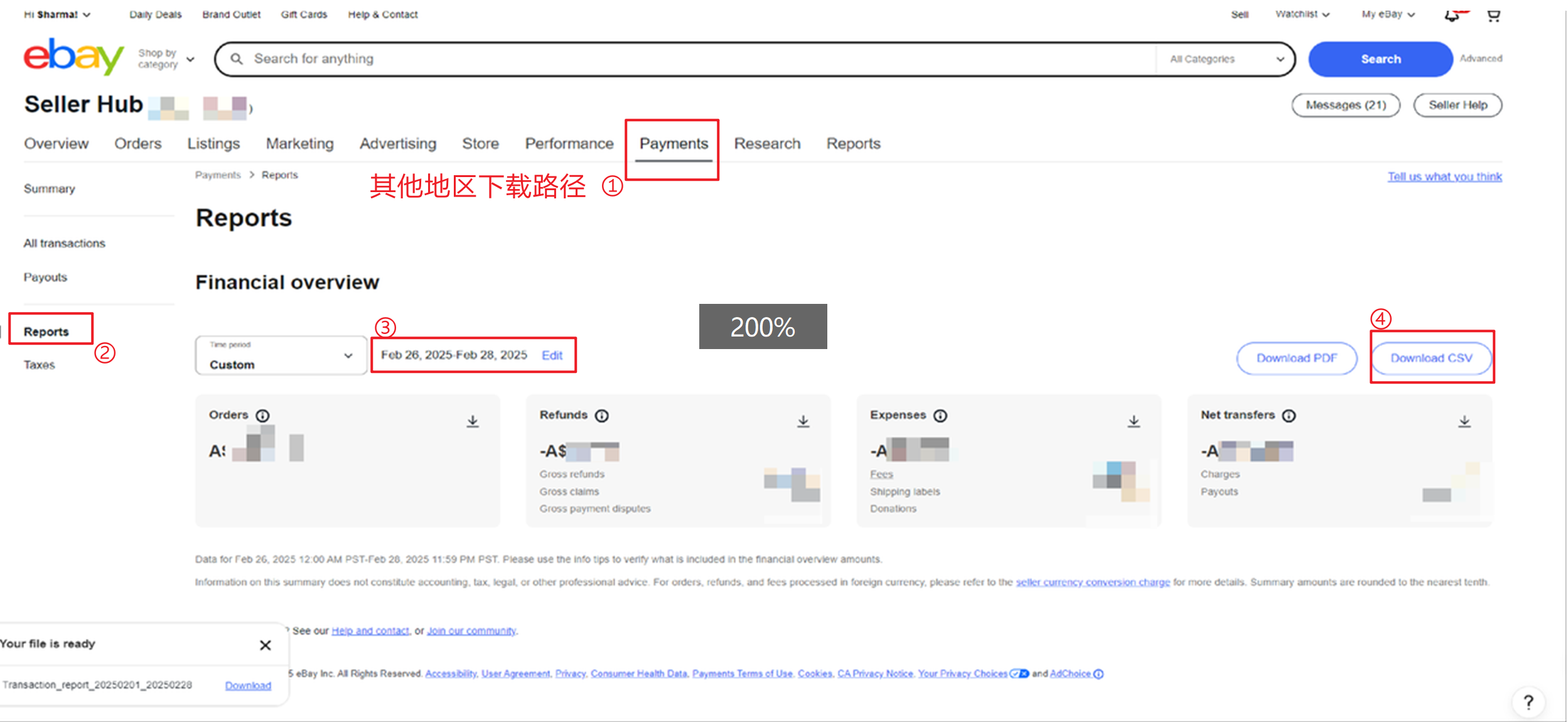Open the help question mark button

tap(1528, 702)
